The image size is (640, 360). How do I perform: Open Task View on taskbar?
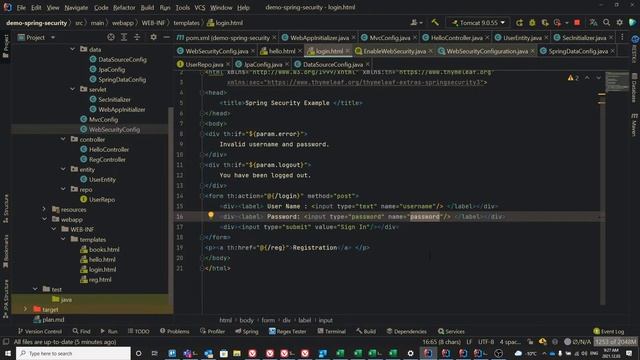154,353
